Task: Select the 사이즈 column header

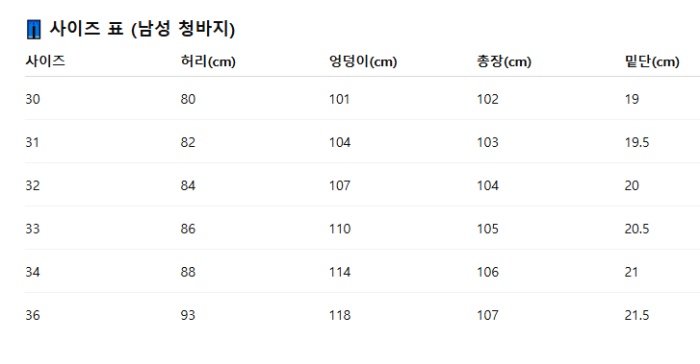Action: pos(45,61)
